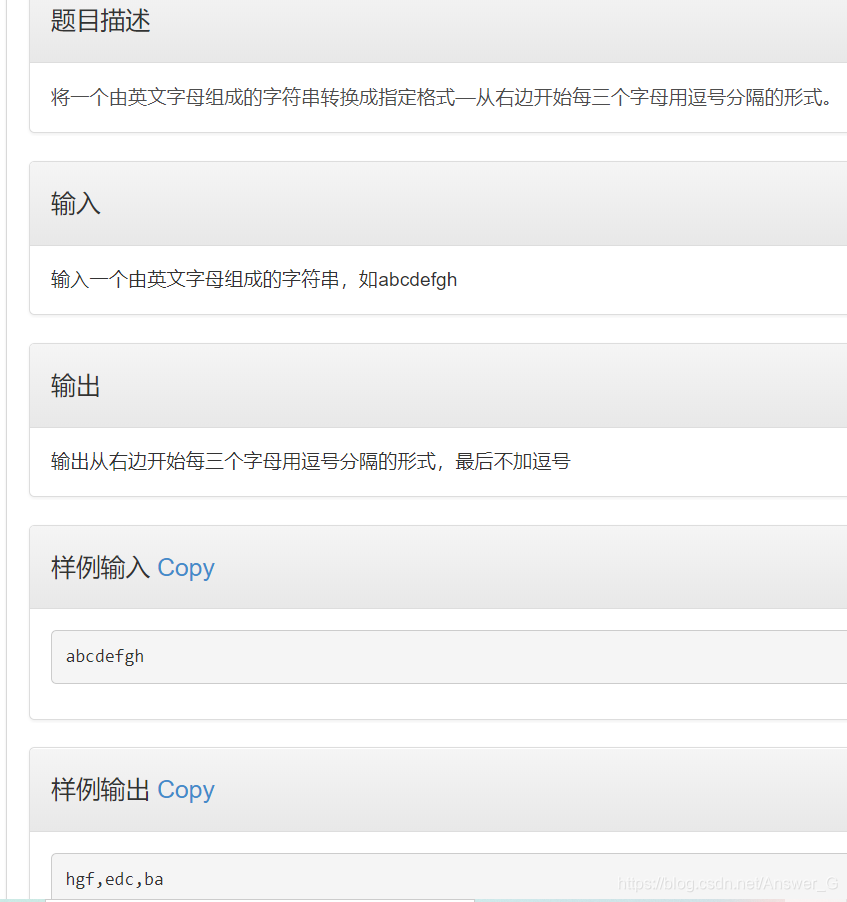Click the sample input text abcdefgh
This screenshot has width=847, height=902.
(105, 656)
